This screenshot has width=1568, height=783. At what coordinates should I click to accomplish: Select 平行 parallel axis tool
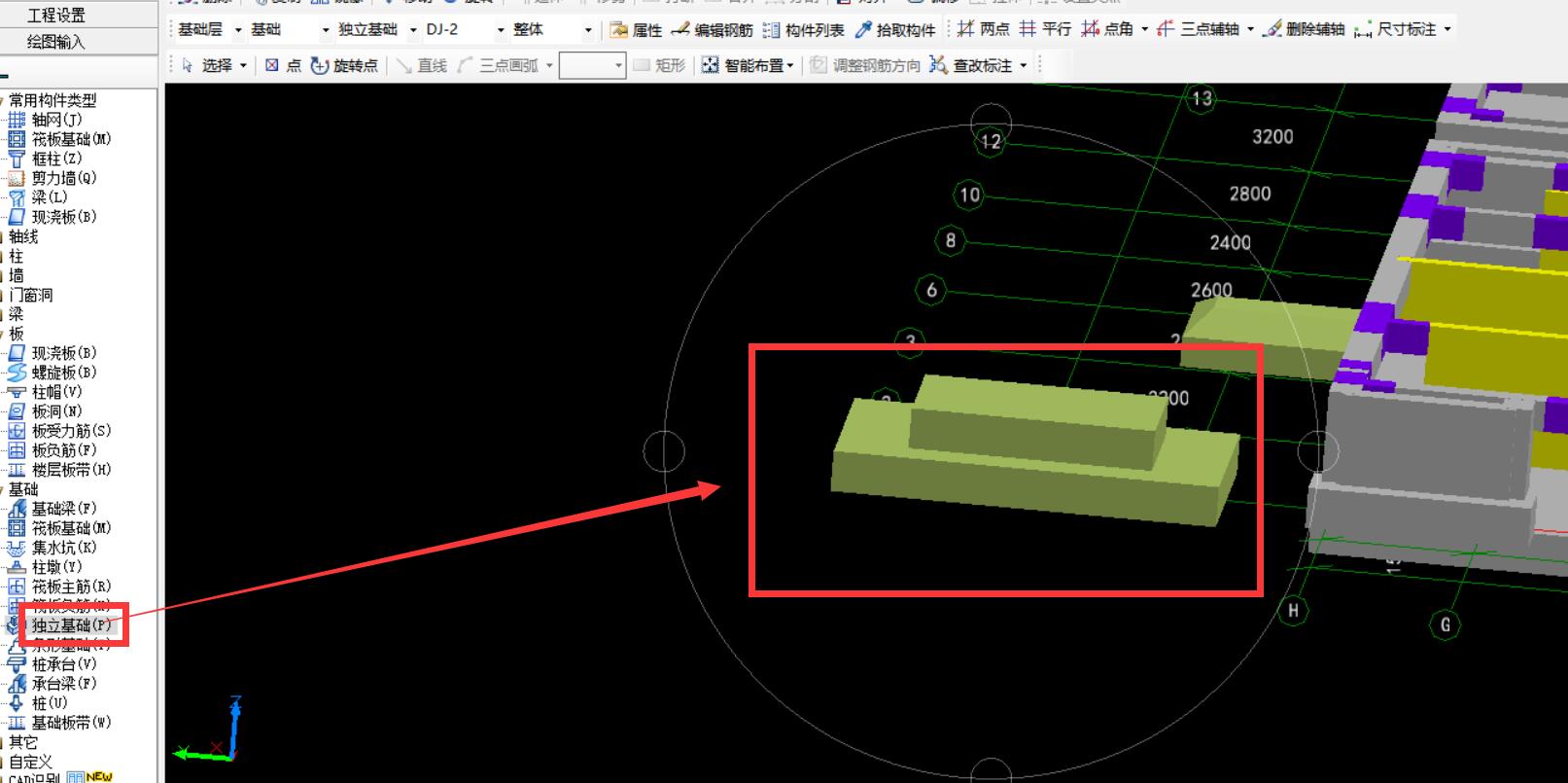(1045, 29)
